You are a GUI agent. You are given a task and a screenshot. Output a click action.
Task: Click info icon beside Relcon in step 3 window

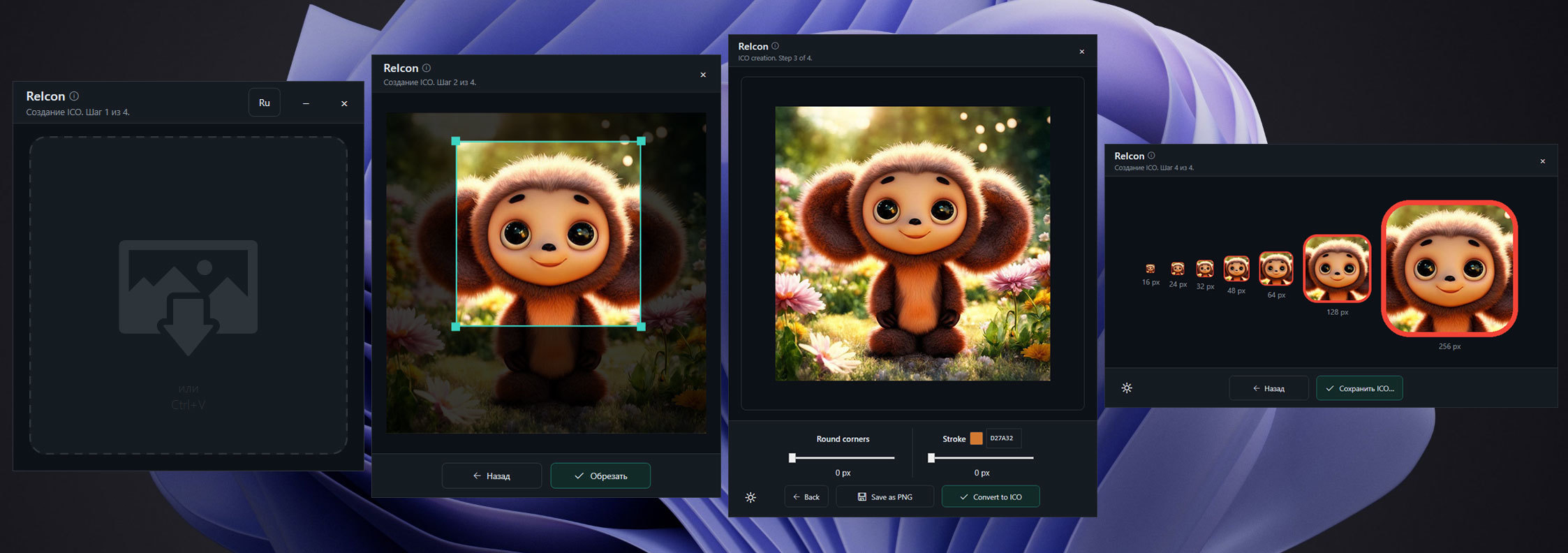775,46
